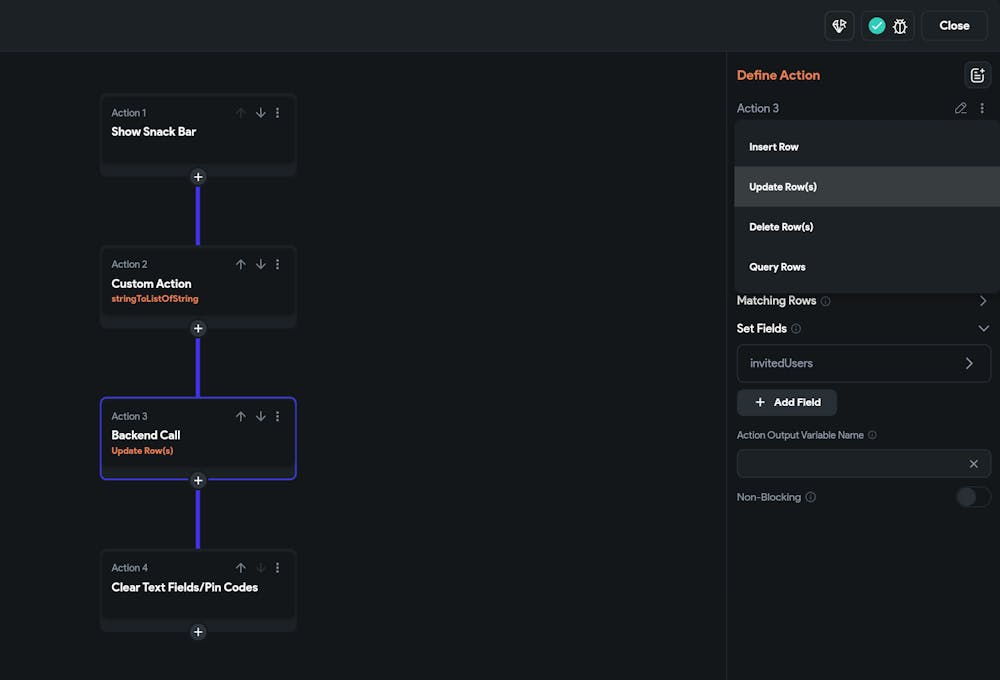The image size is (1000, 680).
Task: Open the three-dot menu on Action 2 card
Action: (278, 264)
